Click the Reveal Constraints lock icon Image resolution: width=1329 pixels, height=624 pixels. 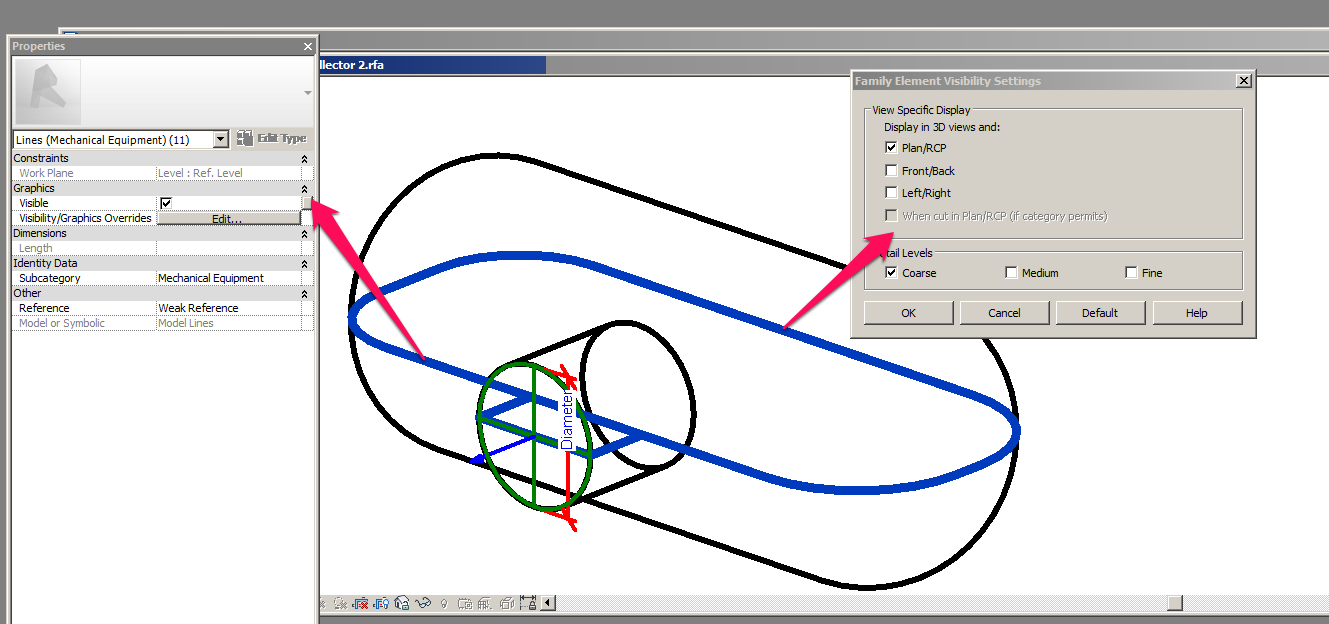(529, 603)
